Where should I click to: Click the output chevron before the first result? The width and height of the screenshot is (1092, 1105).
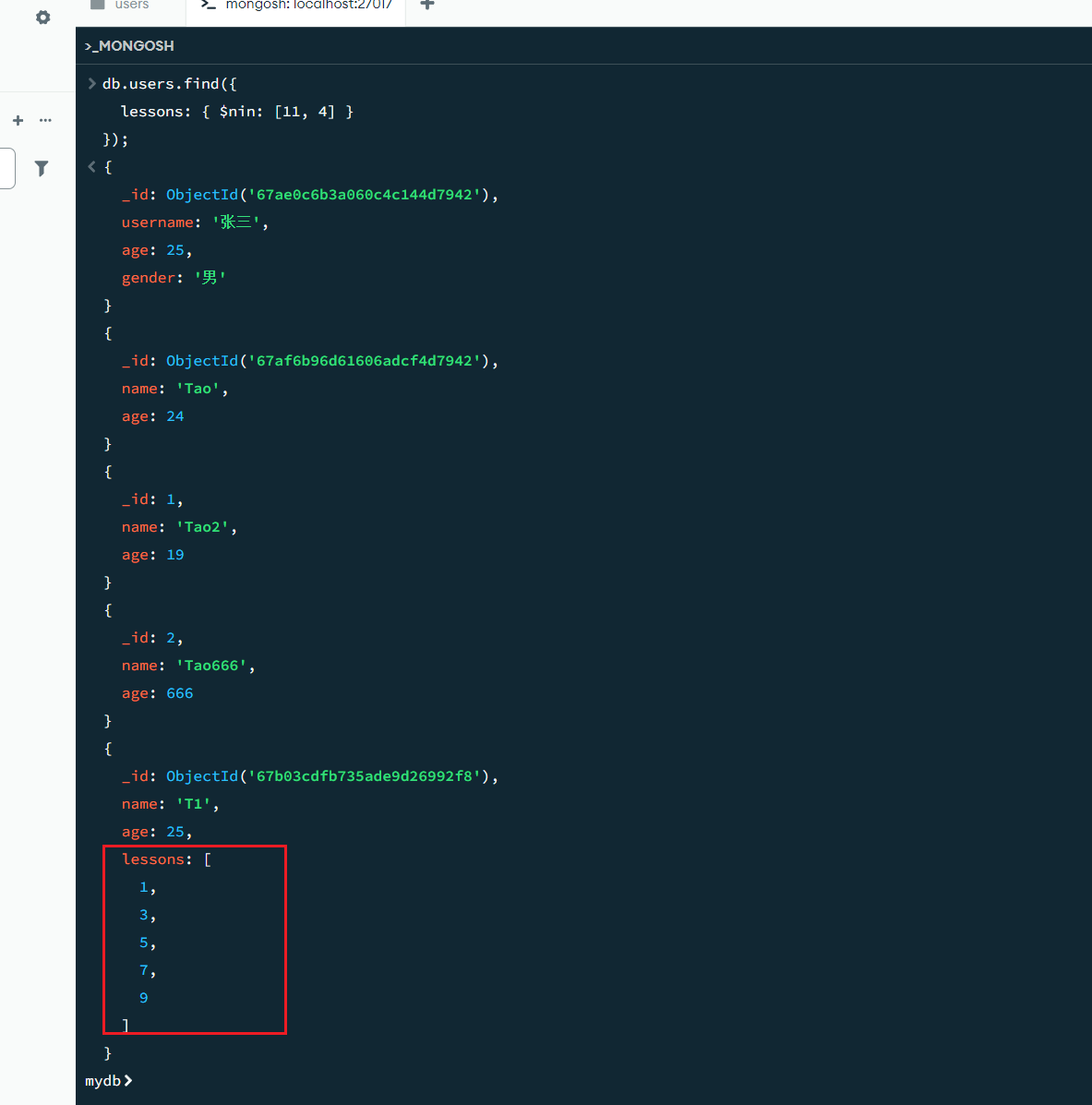tap(91, 166)
